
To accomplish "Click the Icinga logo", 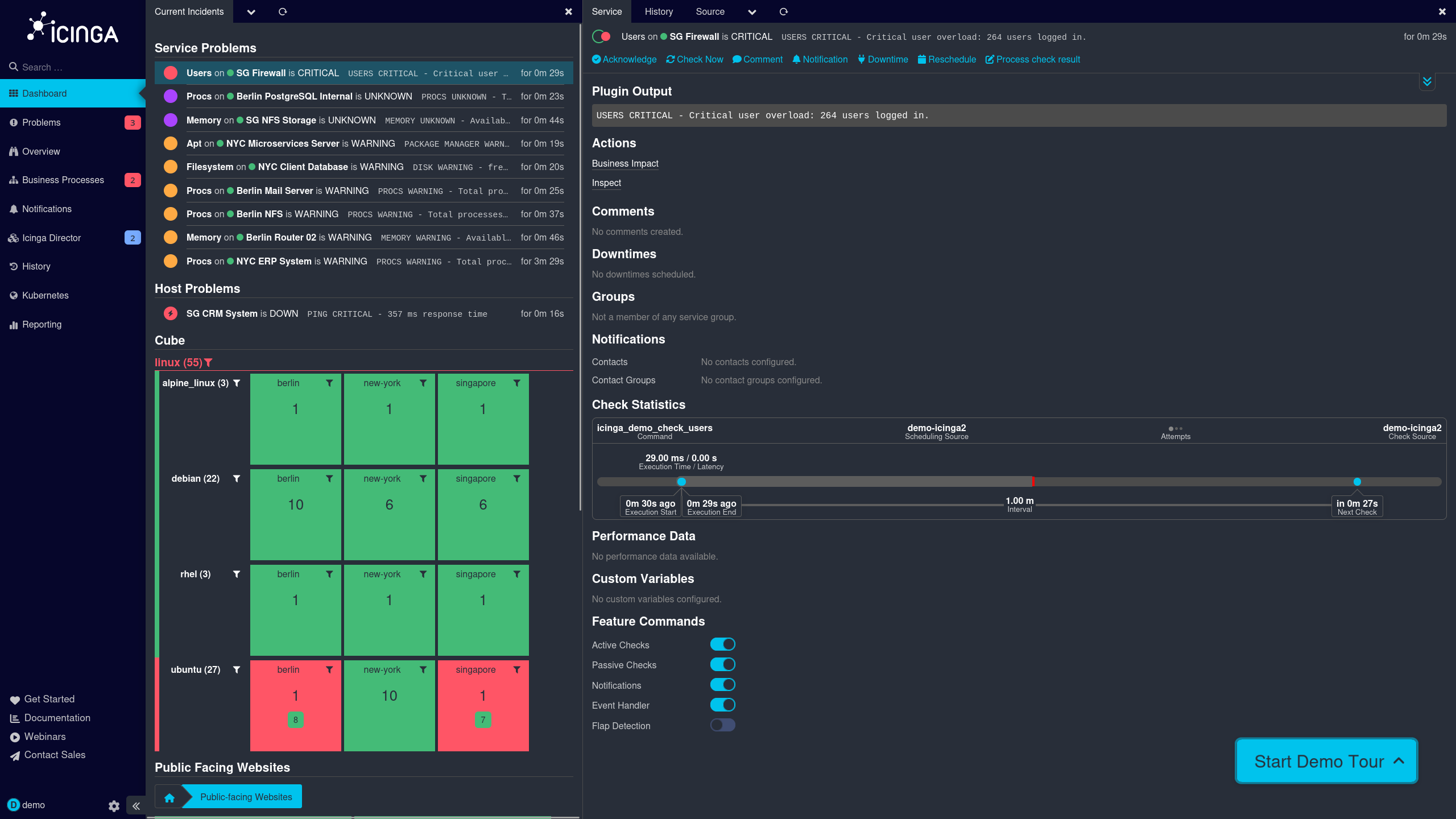I will 73,28.
